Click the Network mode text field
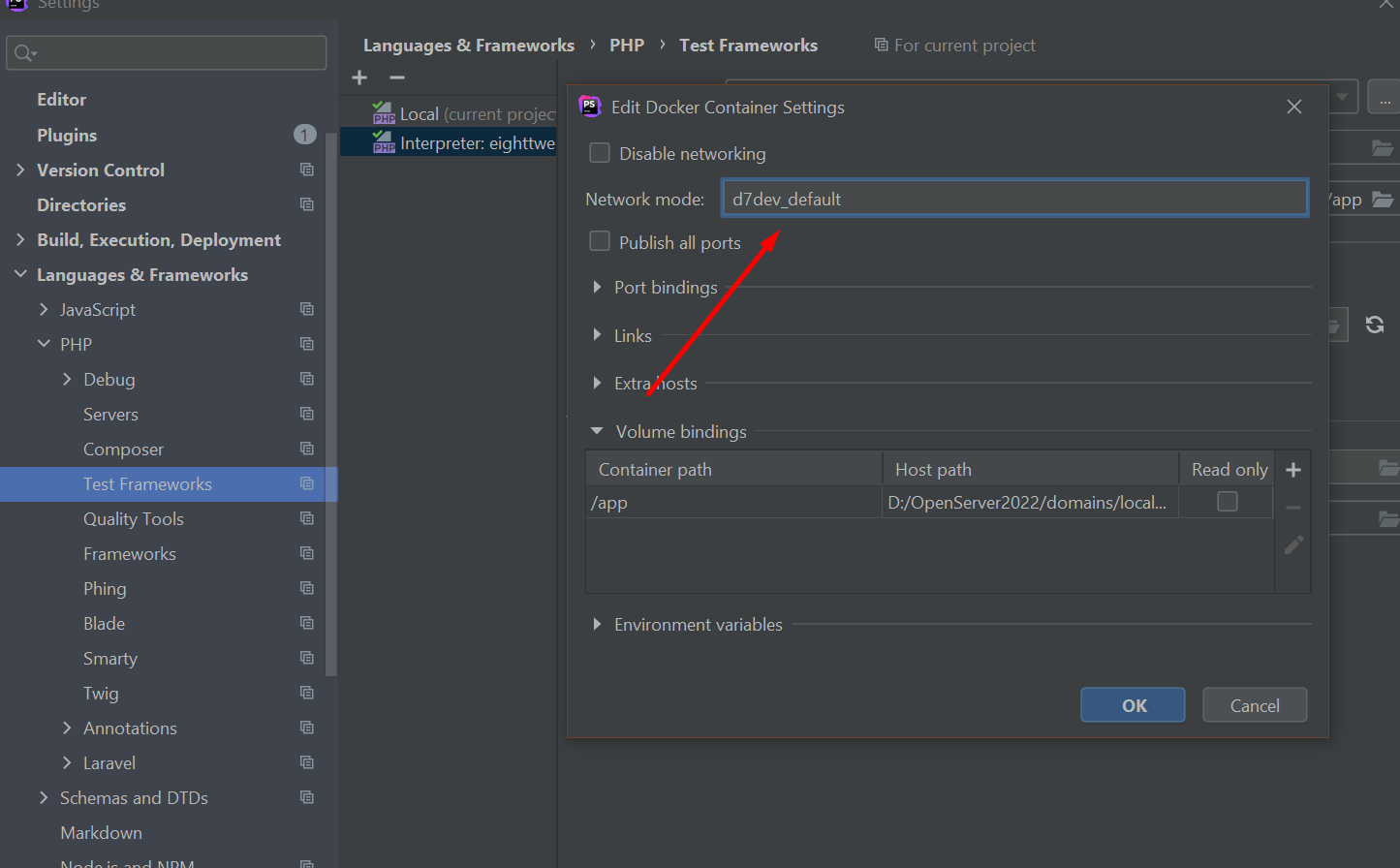The width and height of the screenshot is (1400, 868). coord(1014,199)
